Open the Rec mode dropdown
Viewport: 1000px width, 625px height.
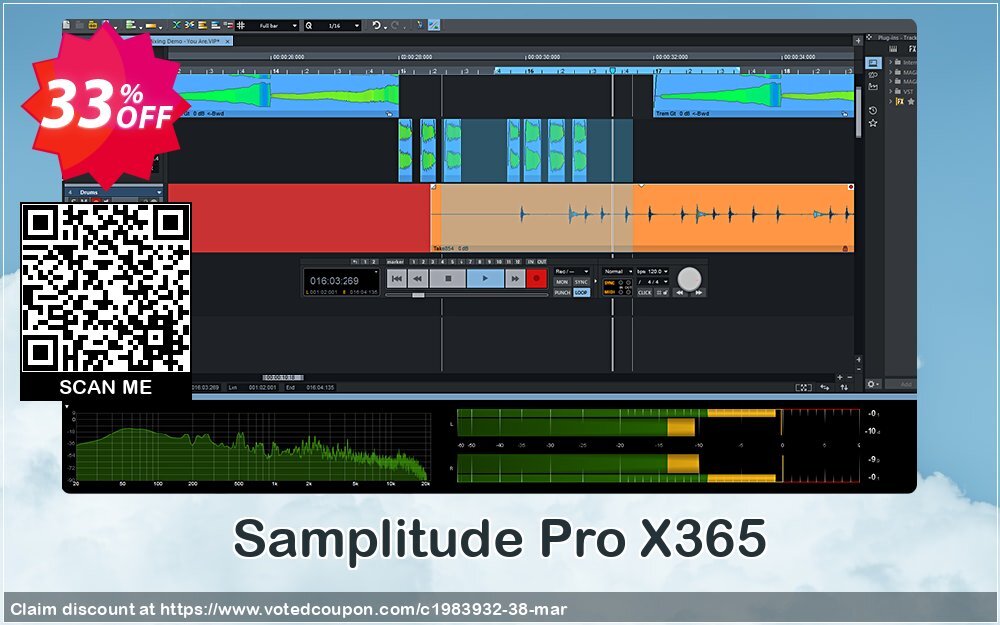[x=572, y=272]
